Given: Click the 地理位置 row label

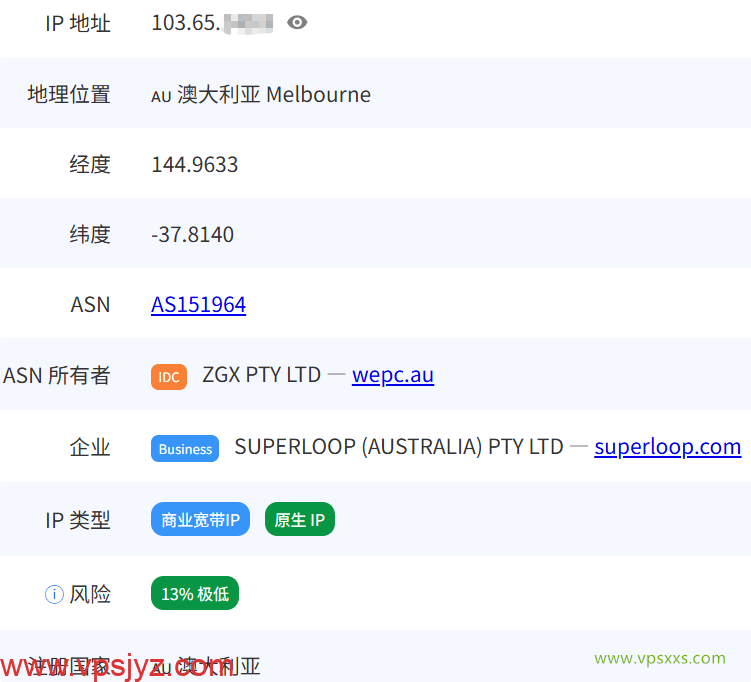Looking at the screenshot, I should click(x=69, y=94).
